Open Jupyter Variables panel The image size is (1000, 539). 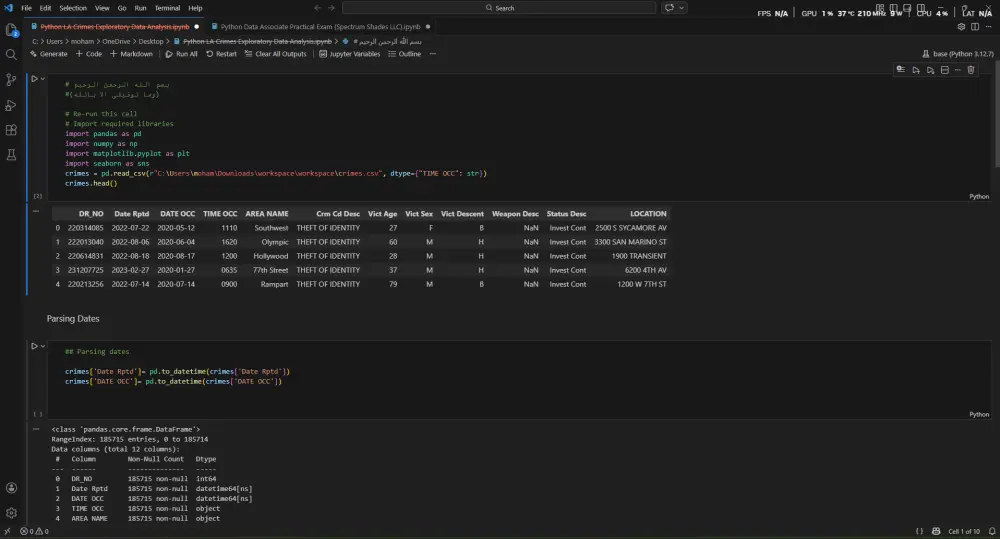[349, 54]
